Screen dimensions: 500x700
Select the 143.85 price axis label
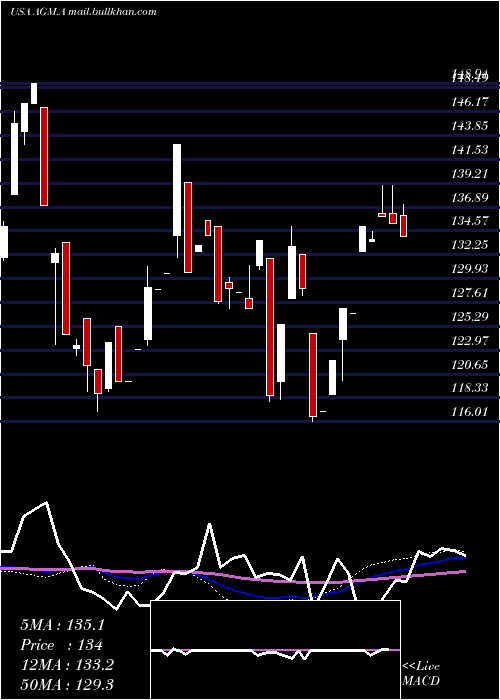[x=469, y=126]
